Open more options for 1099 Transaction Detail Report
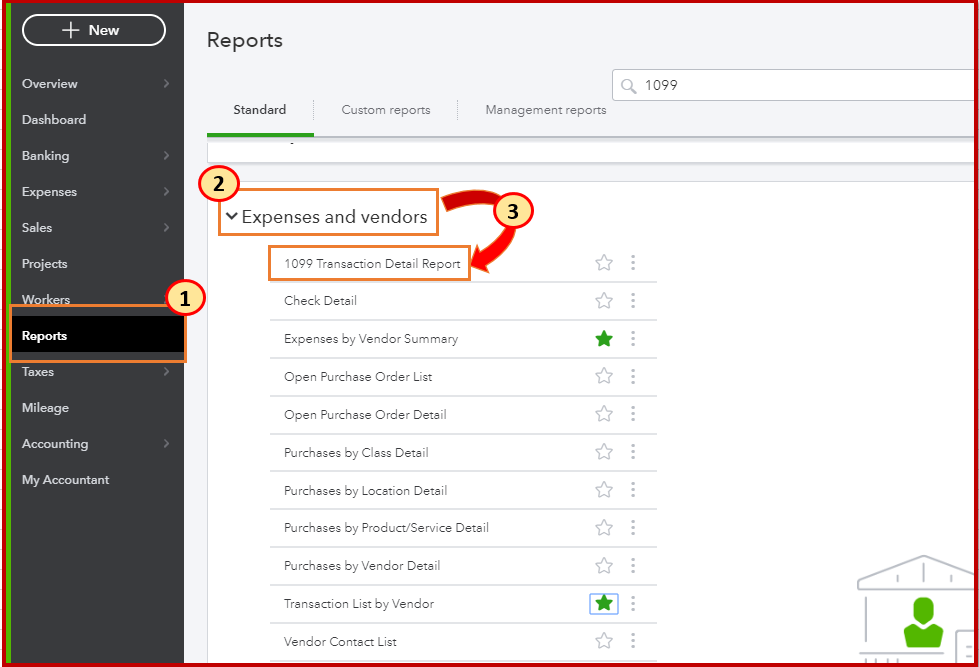This screenshot has height=667, width=979. click(633, 263)
